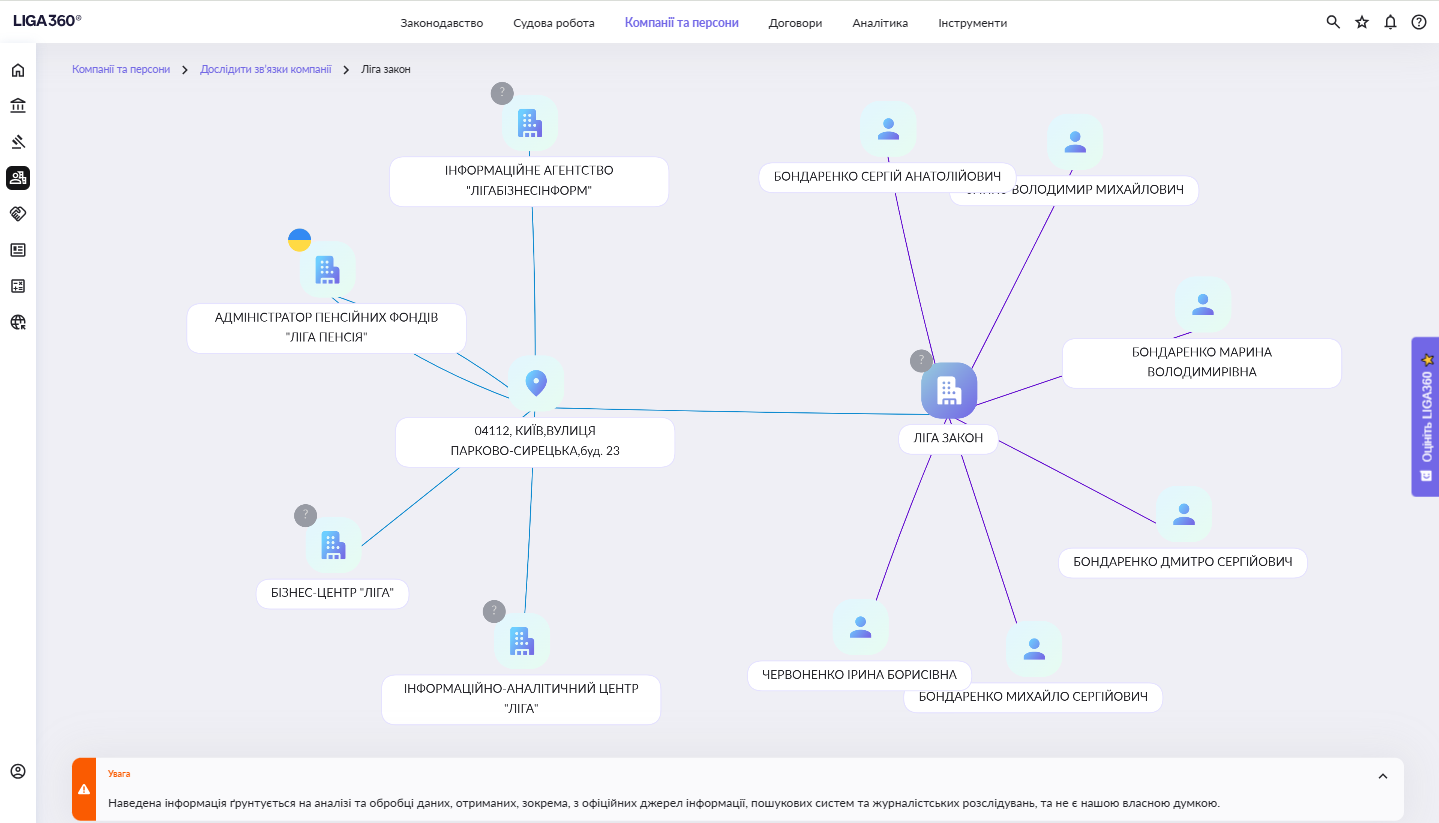The width and height of the screenshot is (1439, 823).
Task: Open the help question mark icon
Action: 1419,22
